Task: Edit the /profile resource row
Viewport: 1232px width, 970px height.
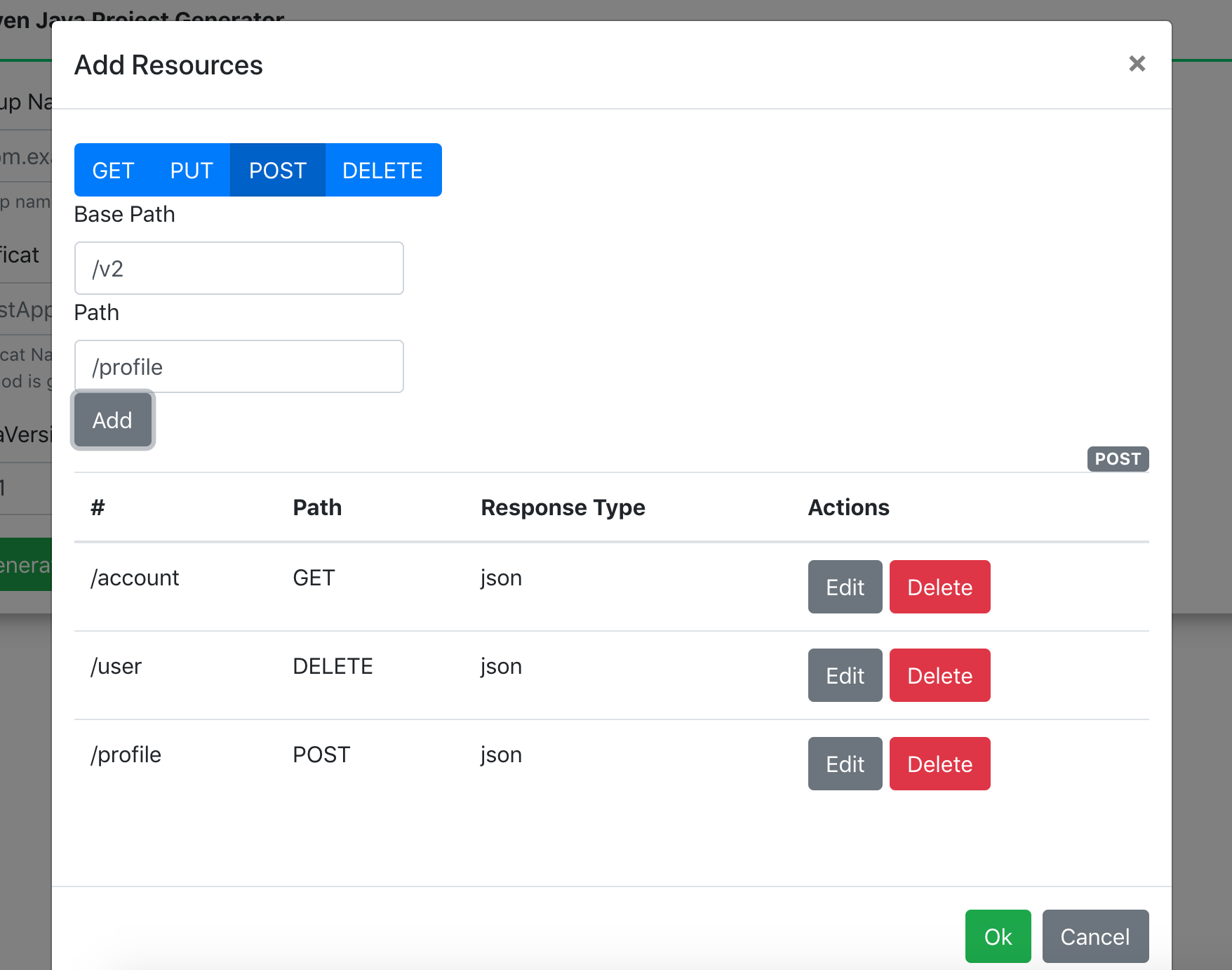Action: click(845, 764)
